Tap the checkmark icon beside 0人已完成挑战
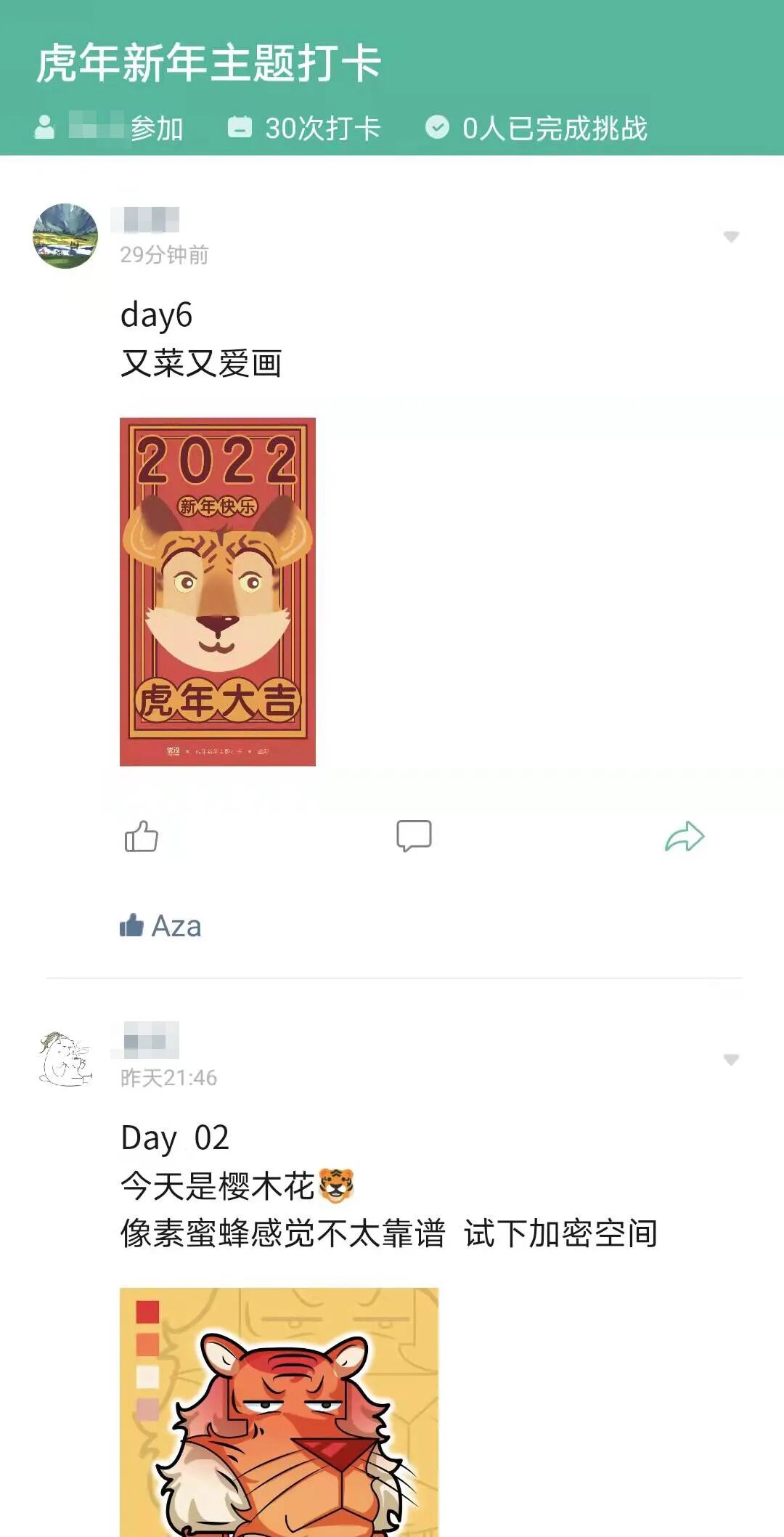Viewport: 784px width, 1537px height. tap(437, 127)
